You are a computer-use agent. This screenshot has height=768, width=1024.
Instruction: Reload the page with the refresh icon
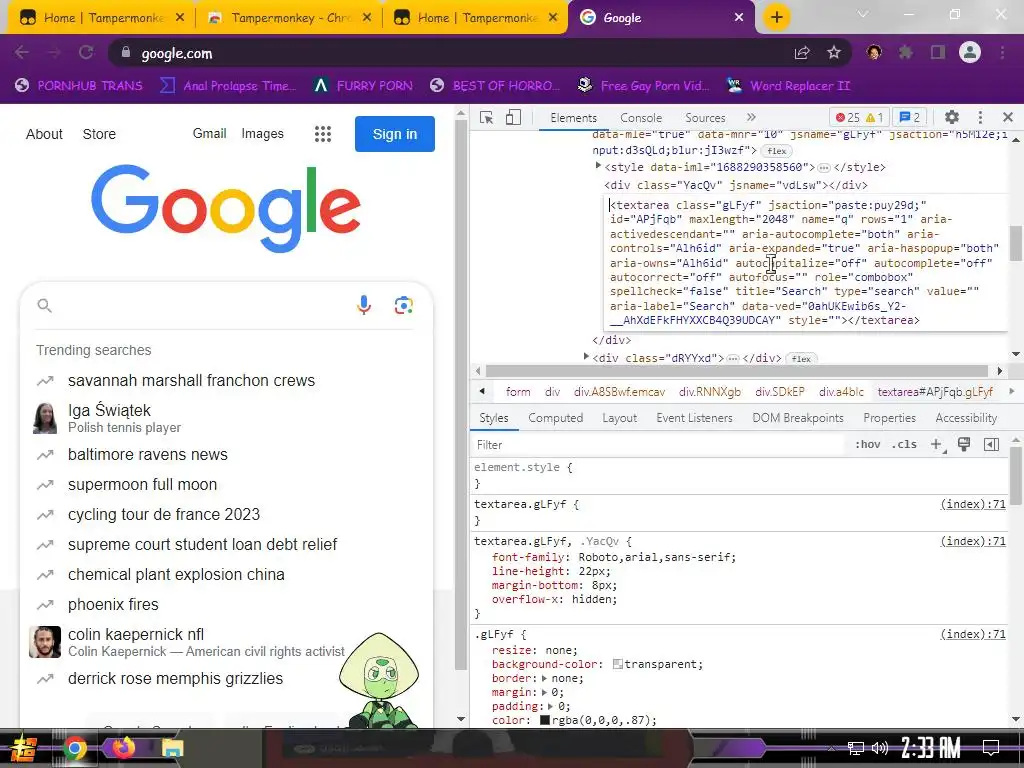point(86,52)
